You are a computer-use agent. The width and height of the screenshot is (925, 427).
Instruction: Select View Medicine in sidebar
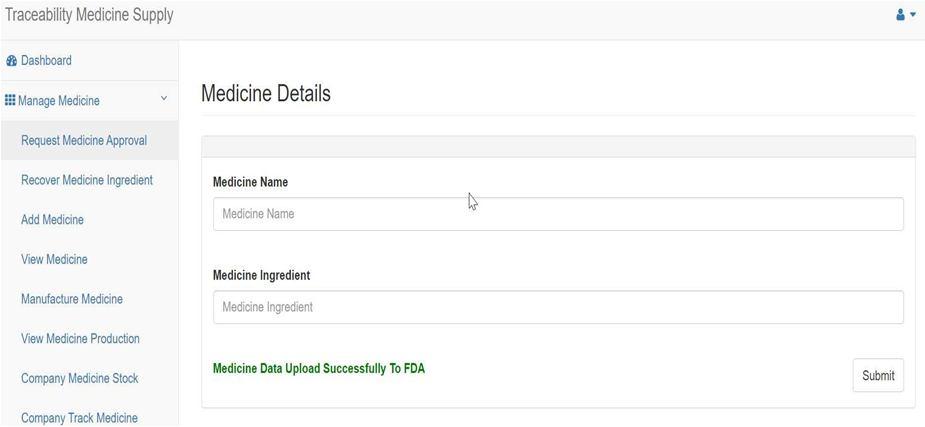click(54, 259)
